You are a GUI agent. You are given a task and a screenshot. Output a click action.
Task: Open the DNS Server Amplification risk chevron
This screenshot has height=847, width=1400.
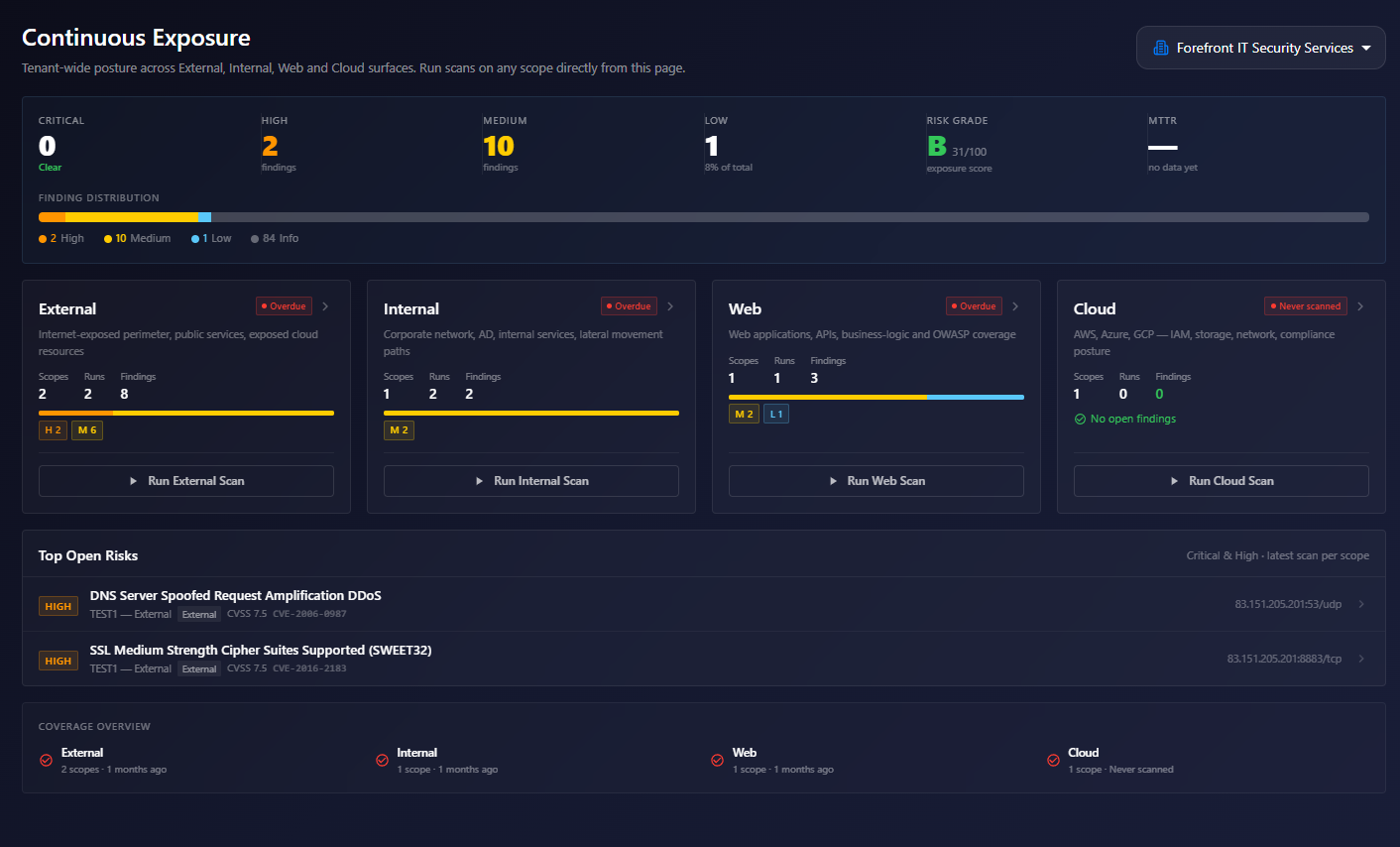click(1361, 604)
